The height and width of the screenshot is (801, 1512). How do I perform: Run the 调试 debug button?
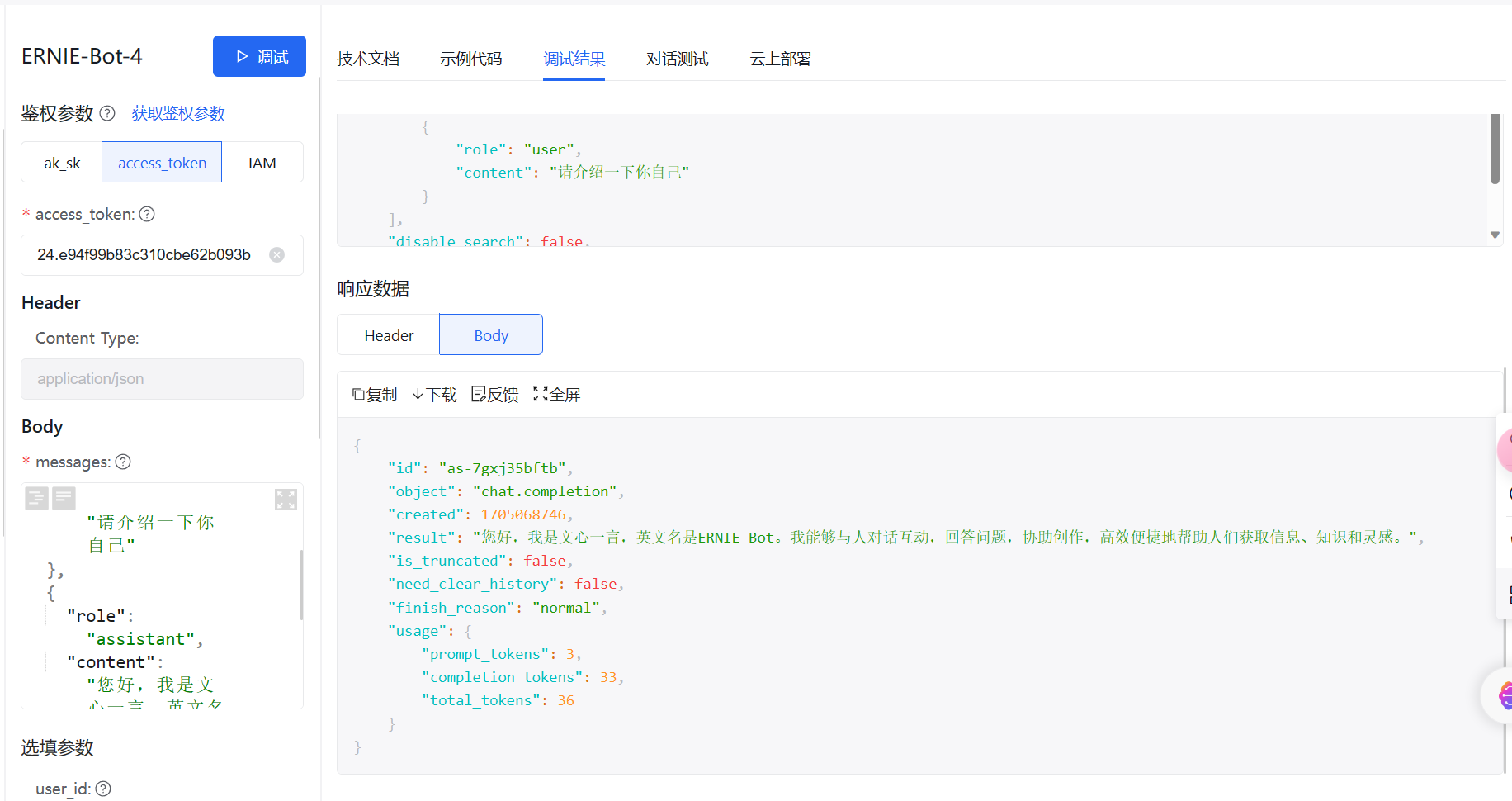[x=259, y=56]
